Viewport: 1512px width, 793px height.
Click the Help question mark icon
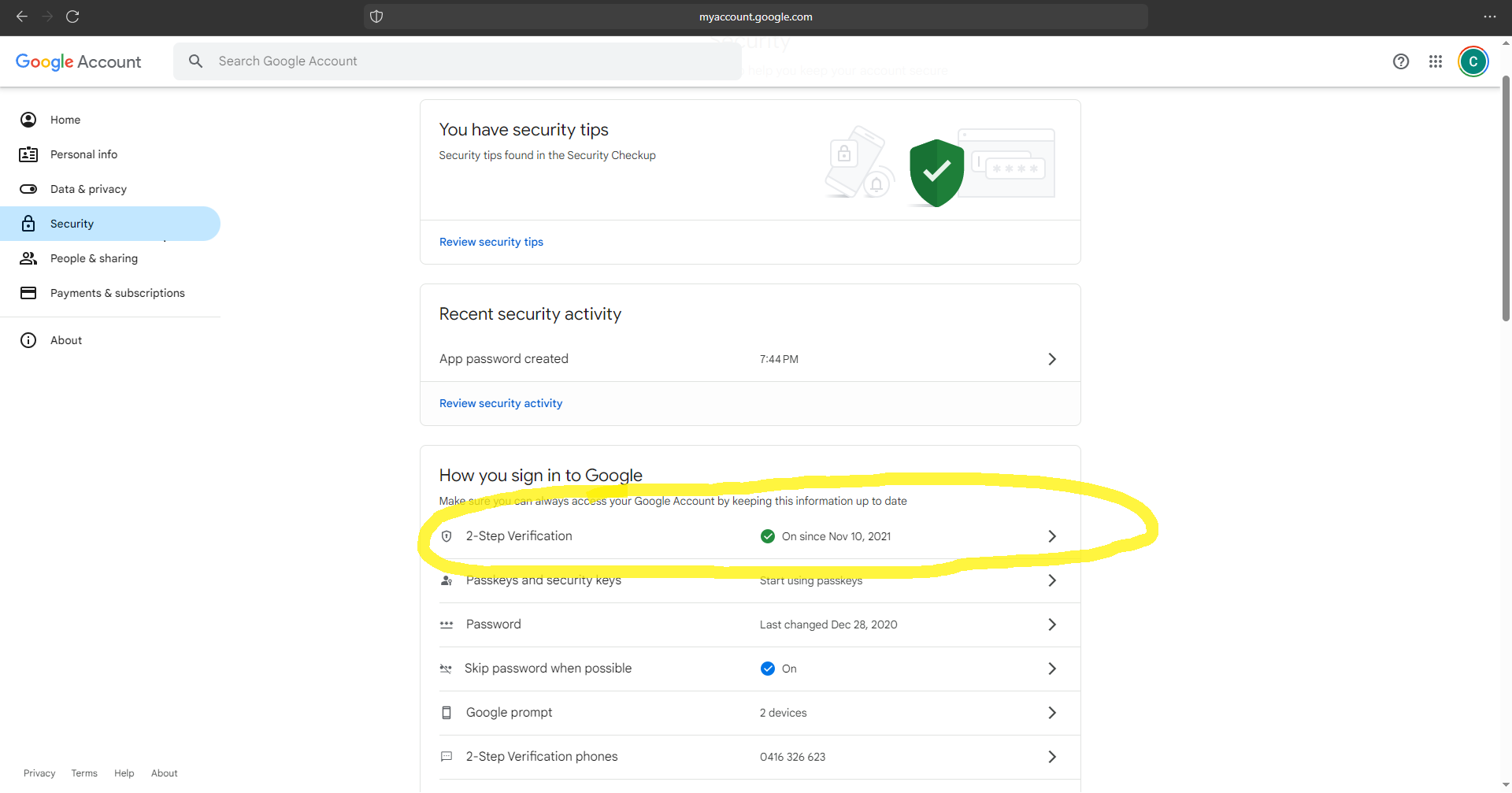(x=1401, y=61)
